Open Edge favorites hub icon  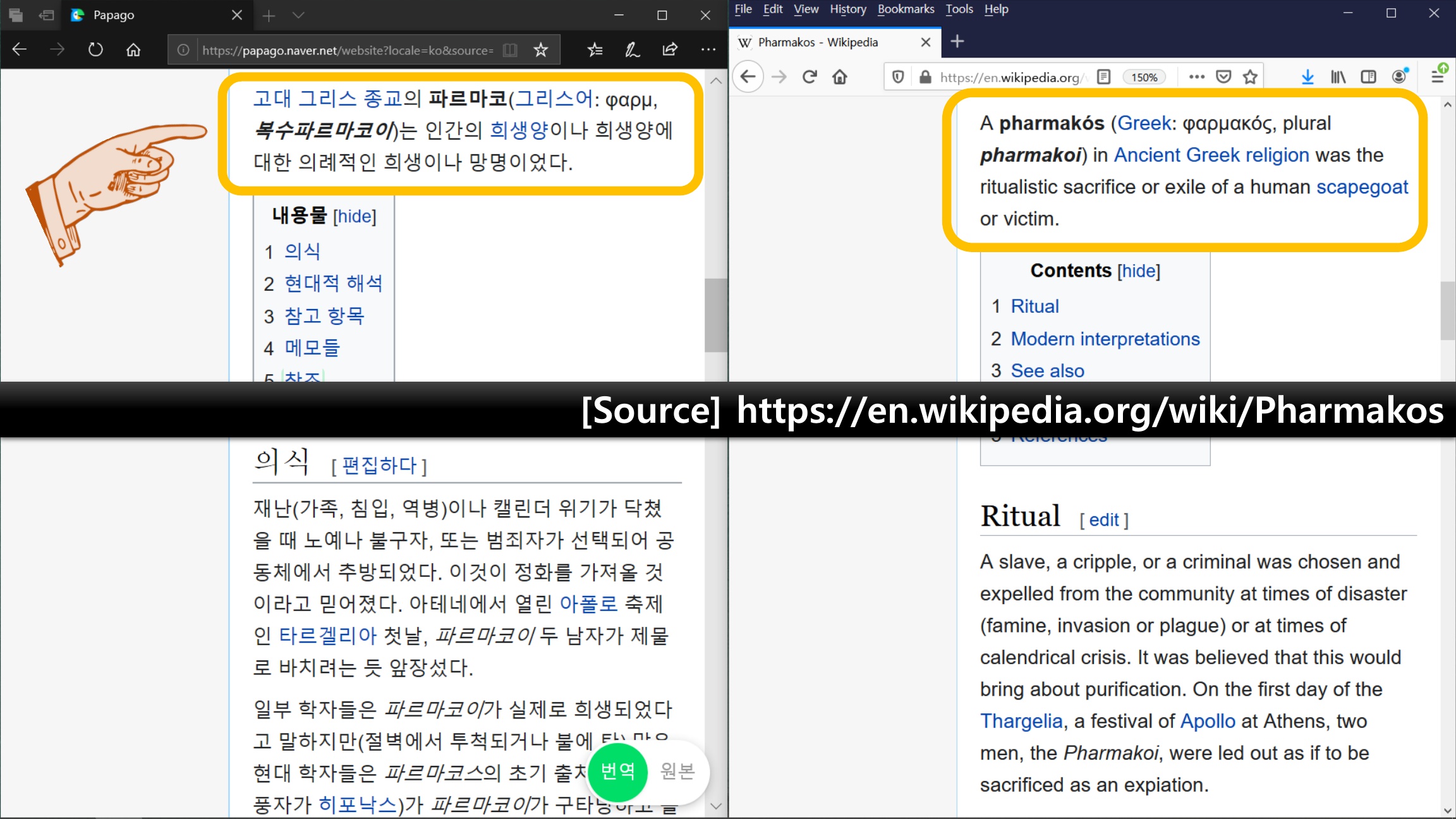coord(595,50)
